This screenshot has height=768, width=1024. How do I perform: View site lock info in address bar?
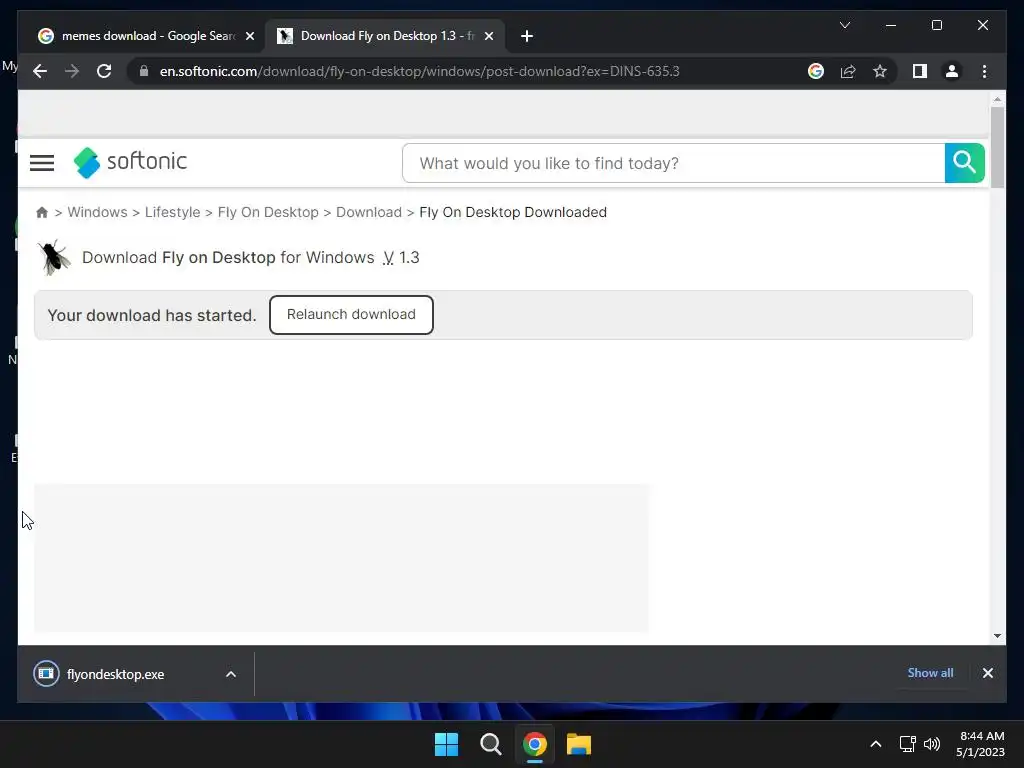(144, 71)
